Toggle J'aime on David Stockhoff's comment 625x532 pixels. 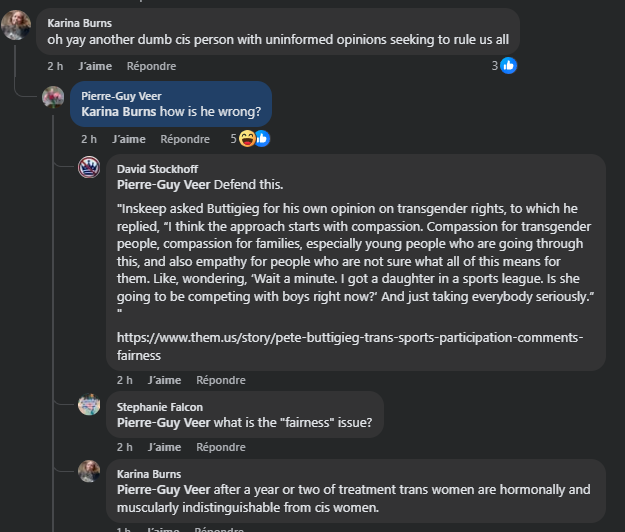(164, 380)
